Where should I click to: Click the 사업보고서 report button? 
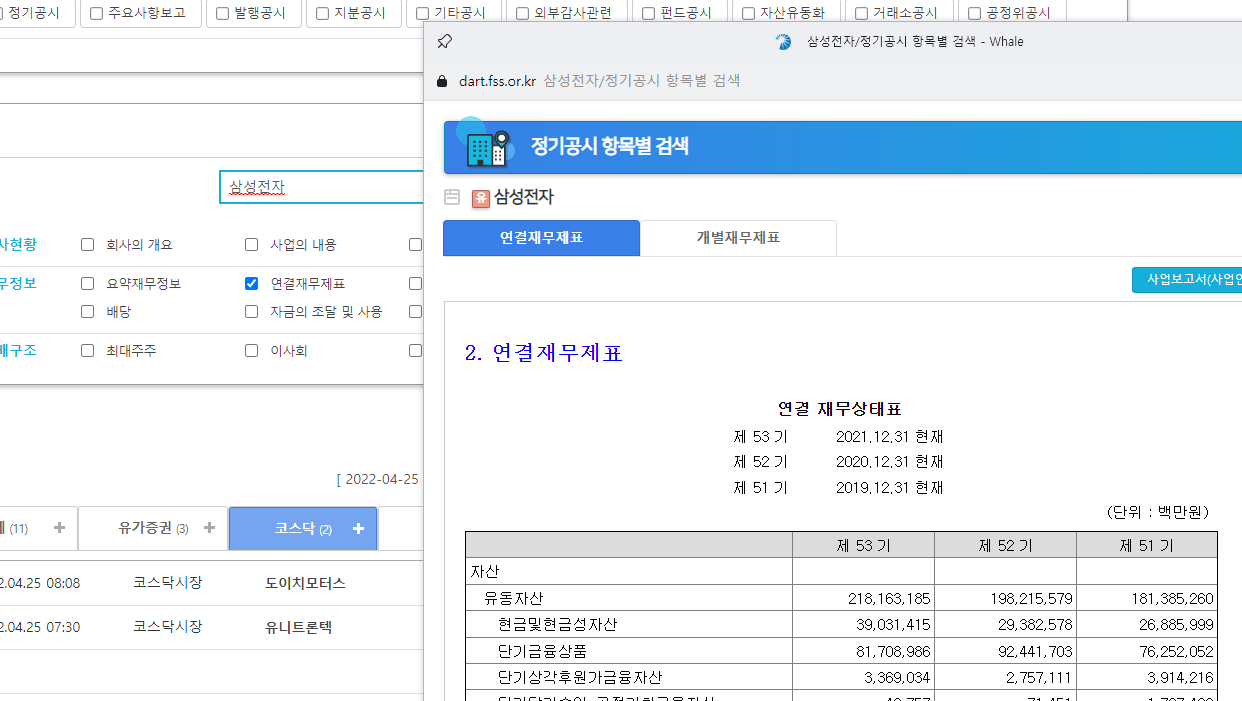1187,280
